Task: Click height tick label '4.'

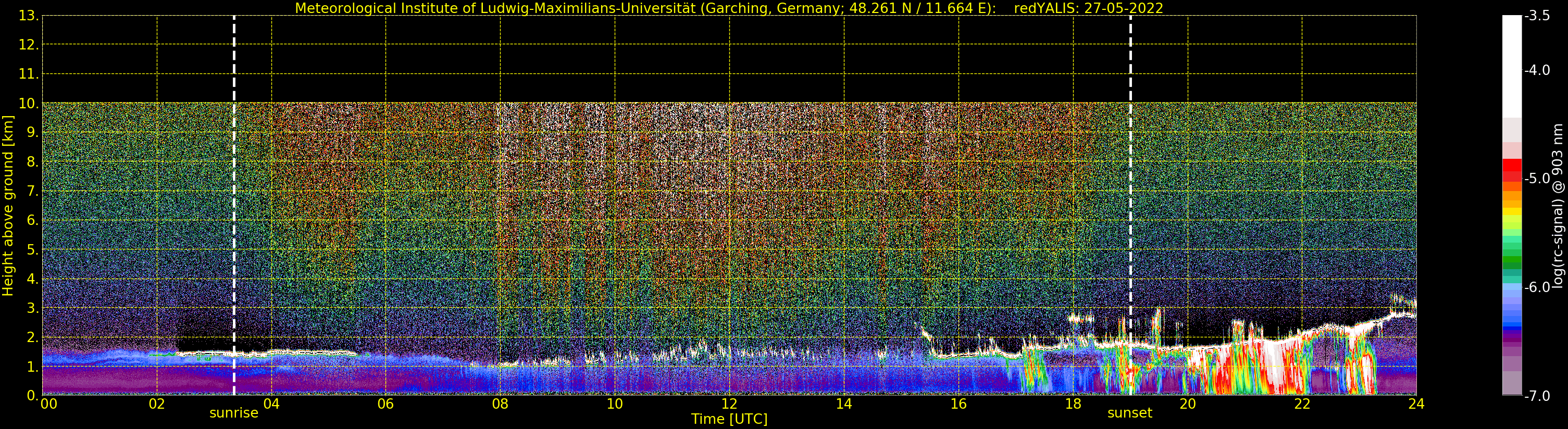Action: tap(33, 279)
